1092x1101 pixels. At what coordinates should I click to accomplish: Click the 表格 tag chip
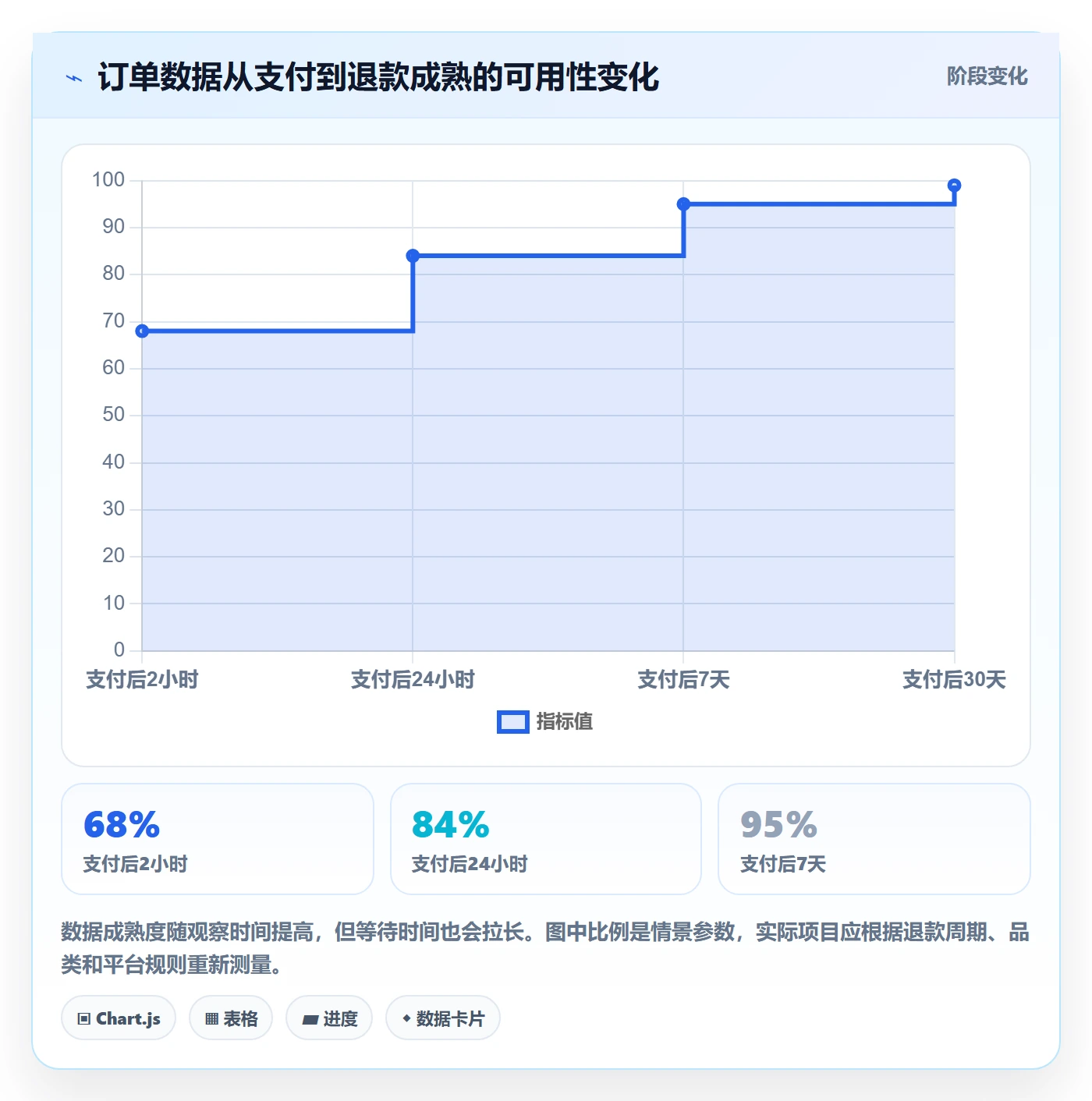pyautogui.click(x=231, y=1018)
